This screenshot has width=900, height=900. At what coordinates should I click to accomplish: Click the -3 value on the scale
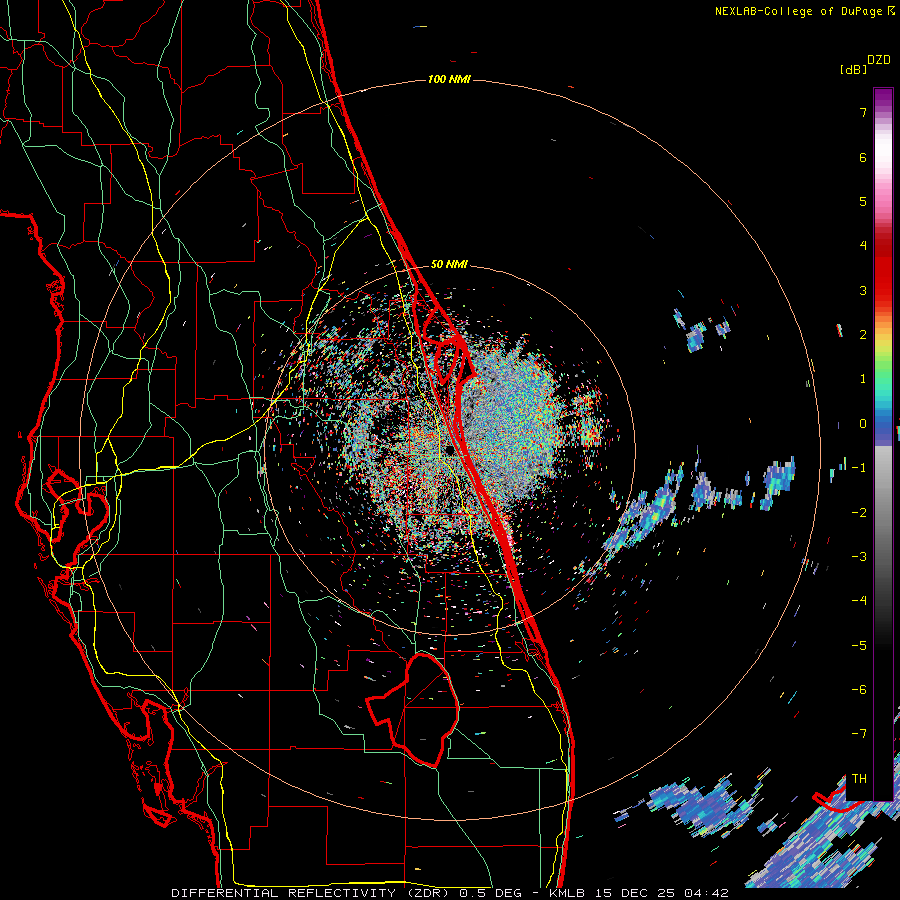point(859,557)
